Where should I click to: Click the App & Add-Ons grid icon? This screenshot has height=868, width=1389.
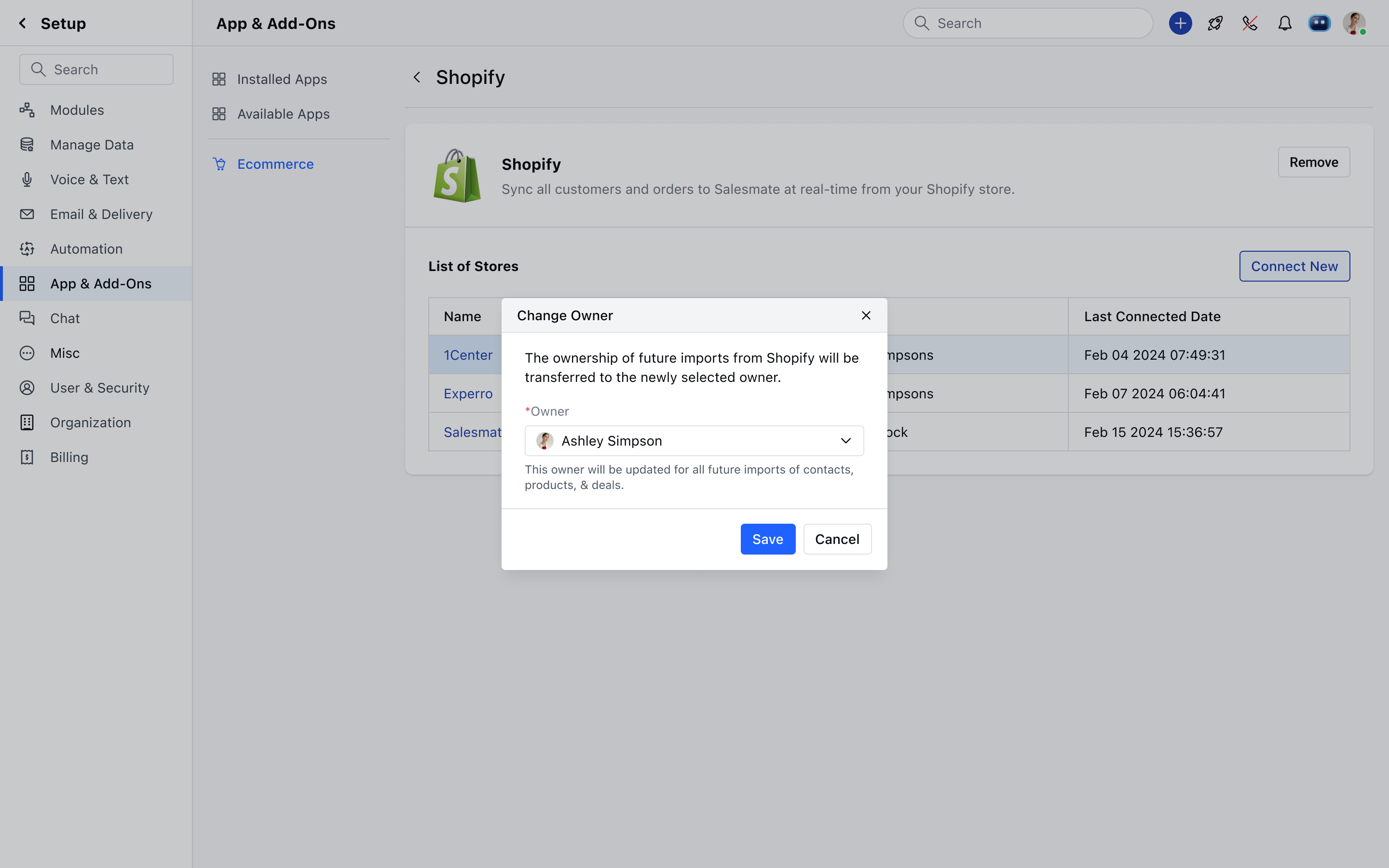[x=27, y=284]
